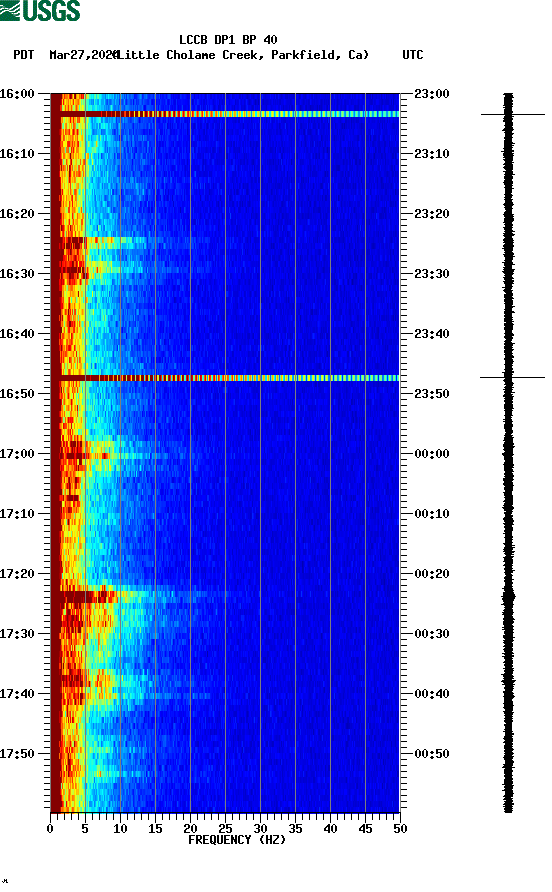This screenshot has width=552, height=892.
Task: Click the 16:20 PDT time label
Action: 17,214
